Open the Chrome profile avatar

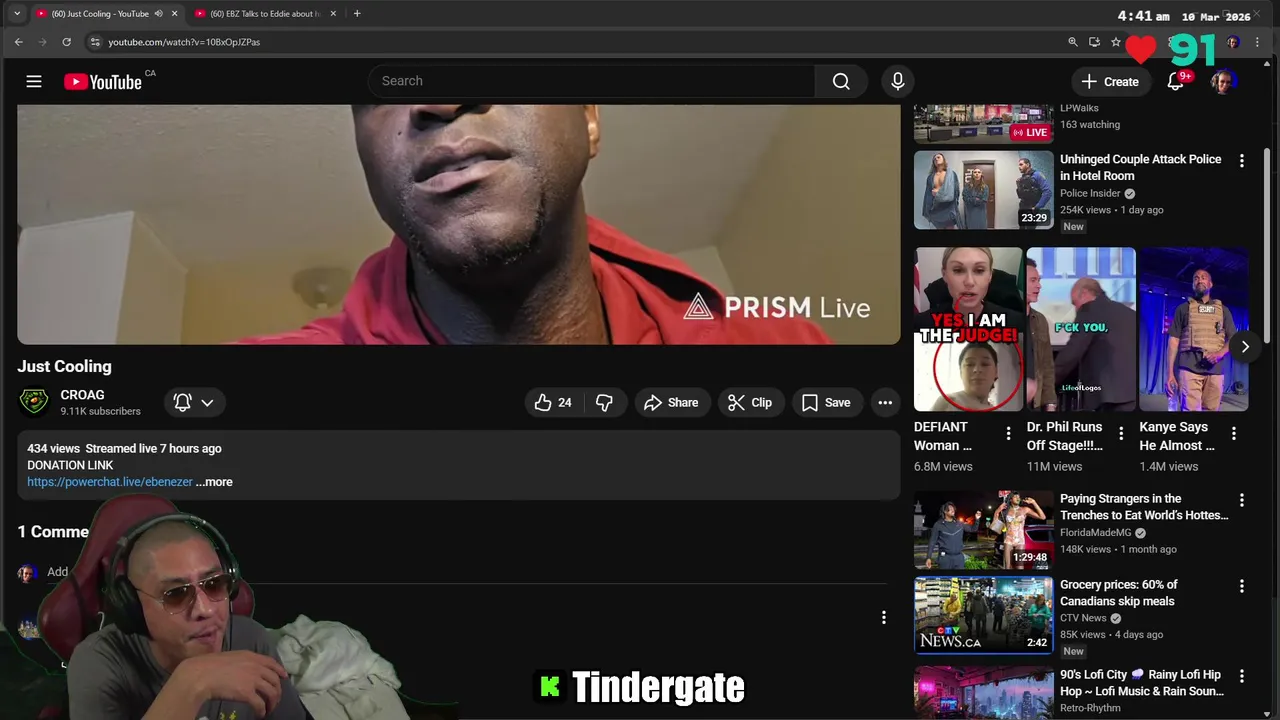[1233, 42]
